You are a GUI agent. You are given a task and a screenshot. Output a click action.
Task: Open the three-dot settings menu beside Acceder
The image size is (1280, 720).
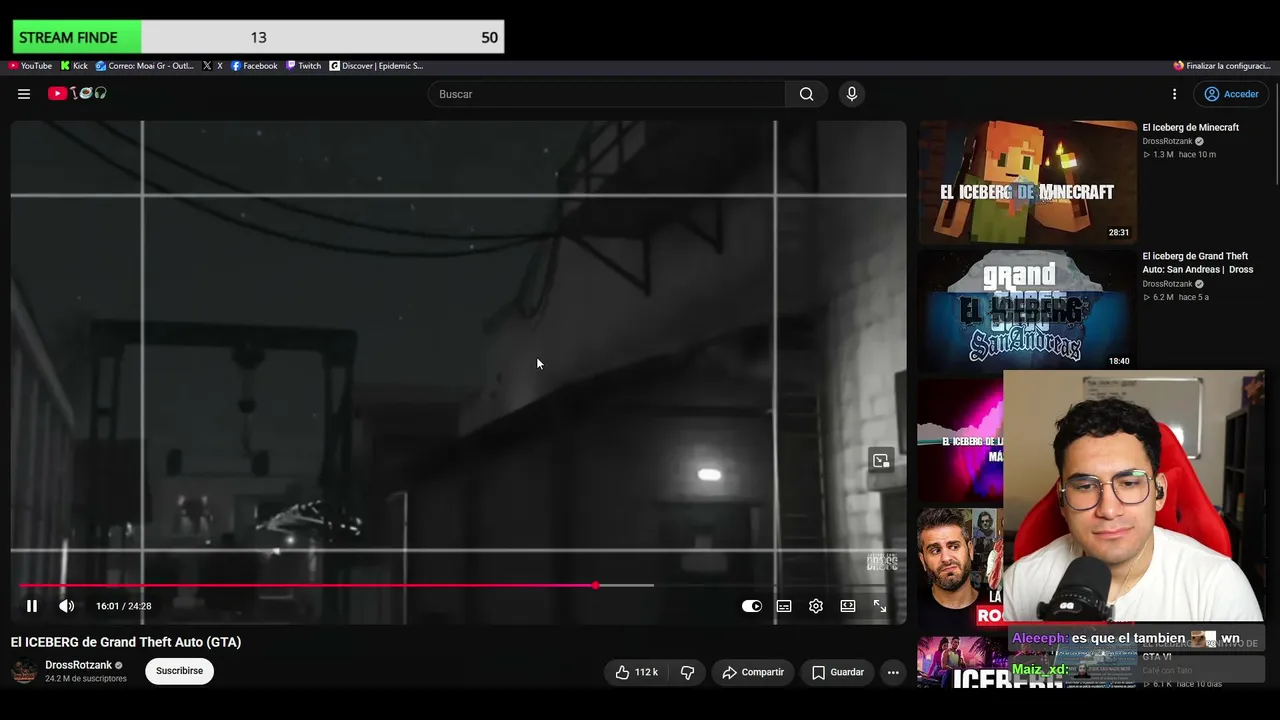1174,94
